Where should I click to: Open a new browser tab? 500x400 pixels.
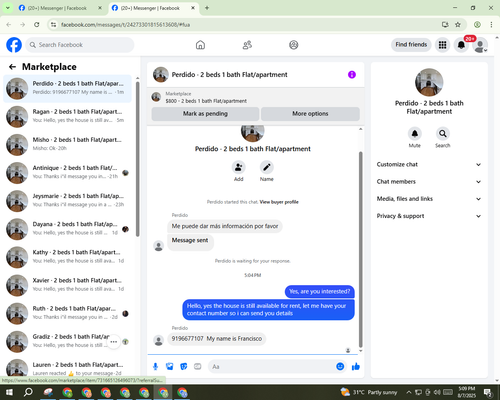[x=207, y=8]
